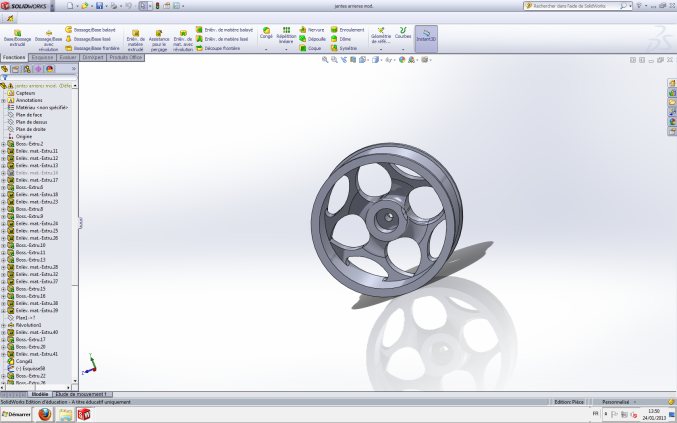Image resolution: width=677 pixels, height=423 pixels.
Task: Click the Courbes tool
Action: click(403, 33)
